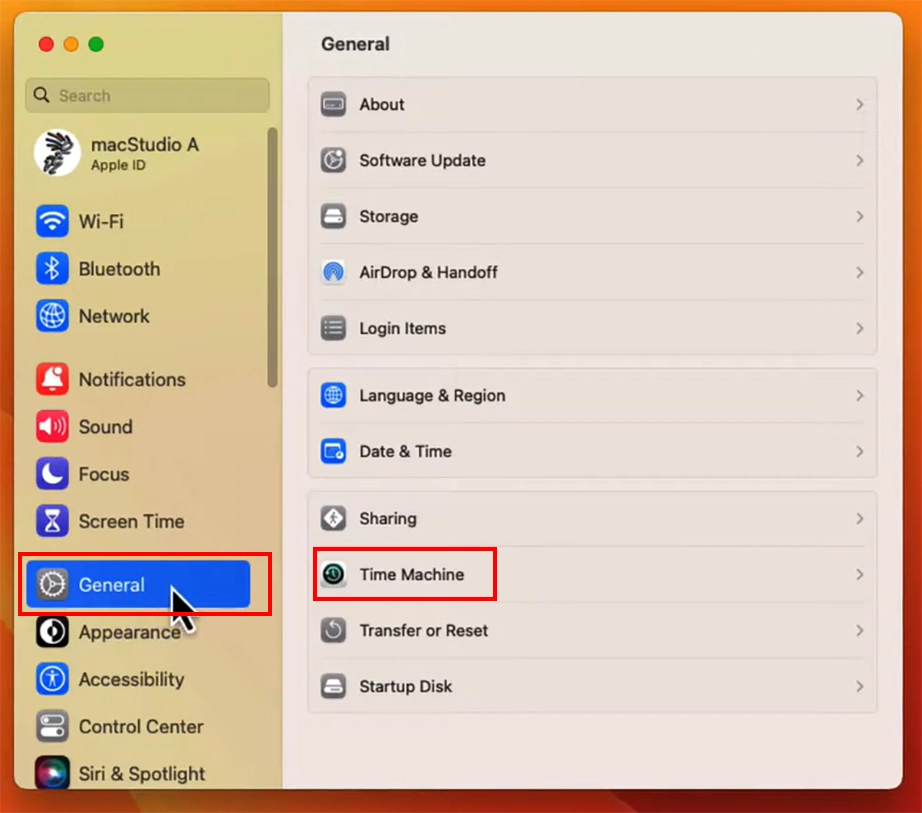
Task: Click the macStudio A profile avatar
Action: (x=57, y=153)
